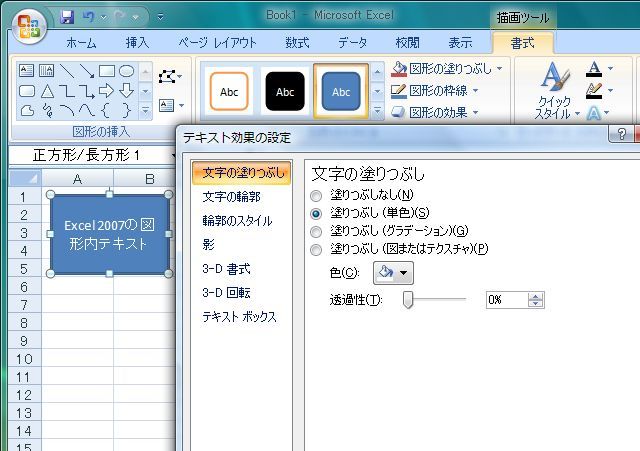Open クイックスタイル WordArt quick styles

coord(554,91)
